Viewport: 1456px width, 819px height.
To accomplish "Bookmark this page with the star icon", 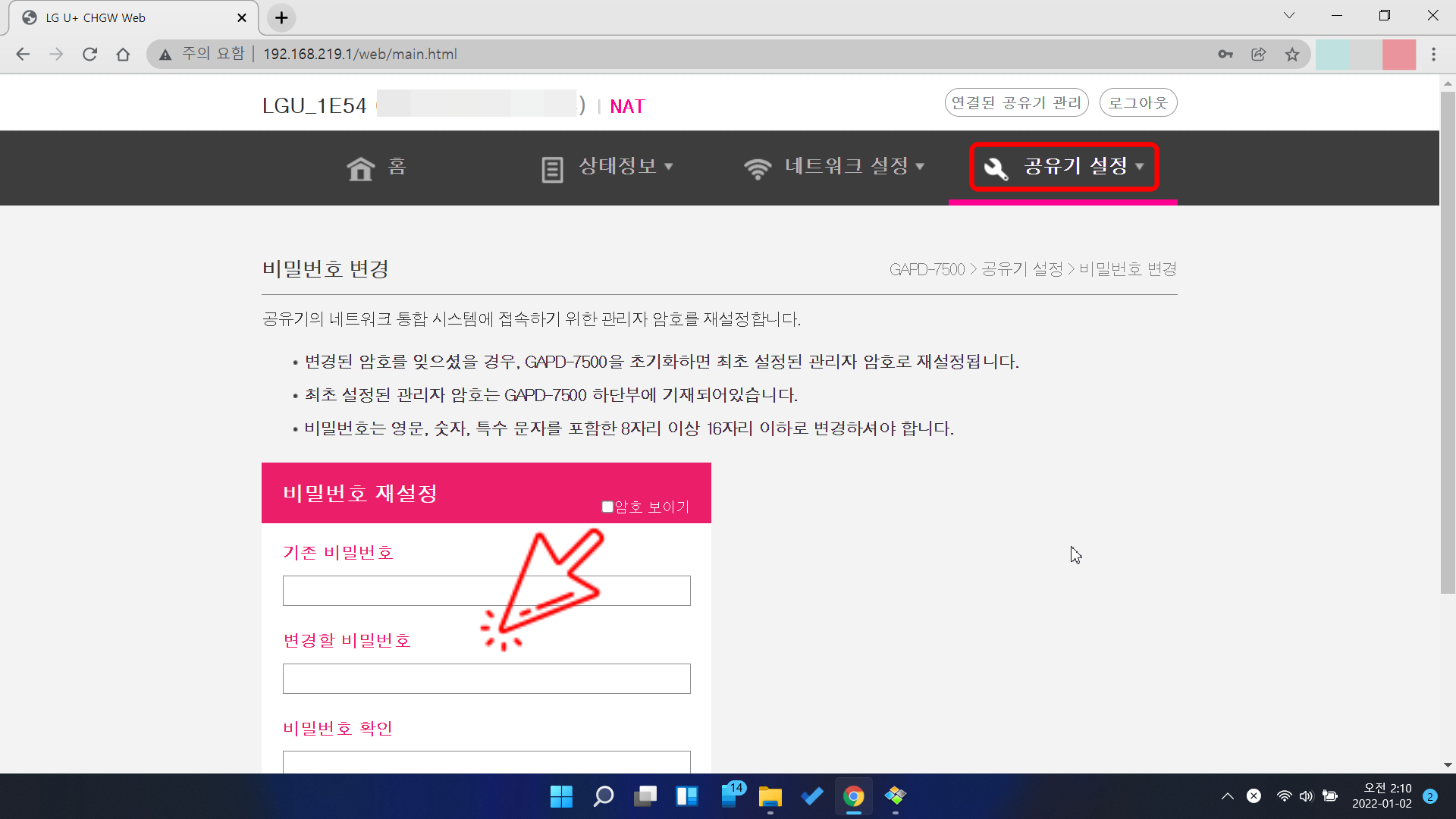I will (1292, 55).
